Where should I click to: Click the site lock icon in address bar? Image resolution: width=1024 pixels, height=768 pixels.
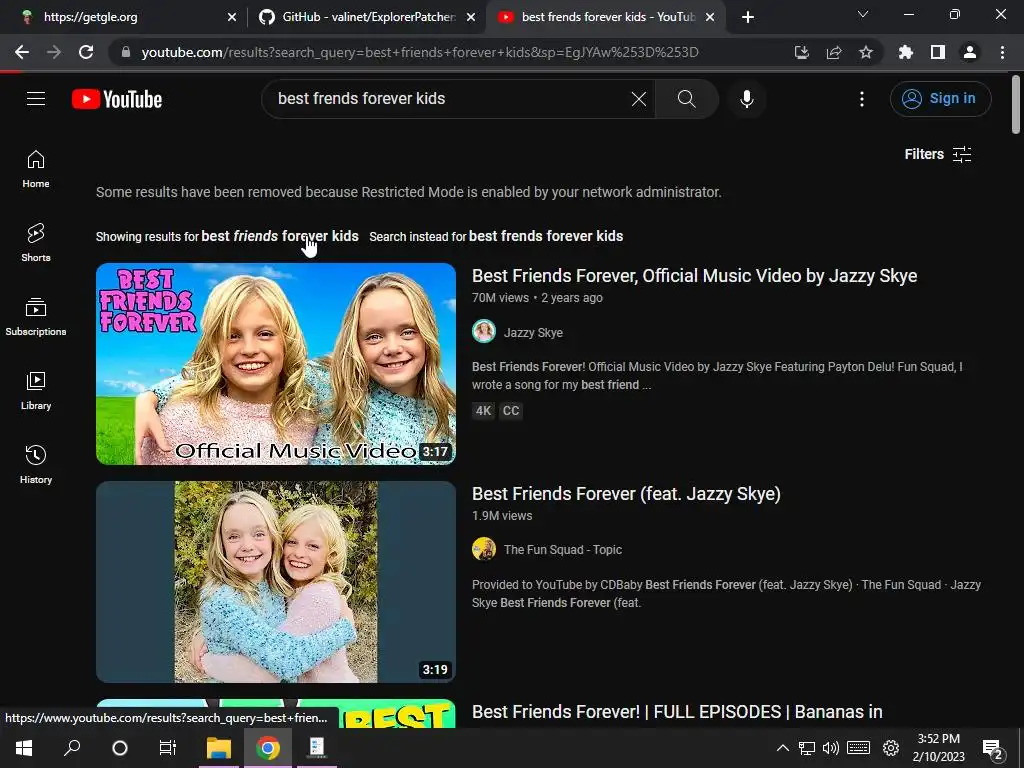tap(125, 52)
